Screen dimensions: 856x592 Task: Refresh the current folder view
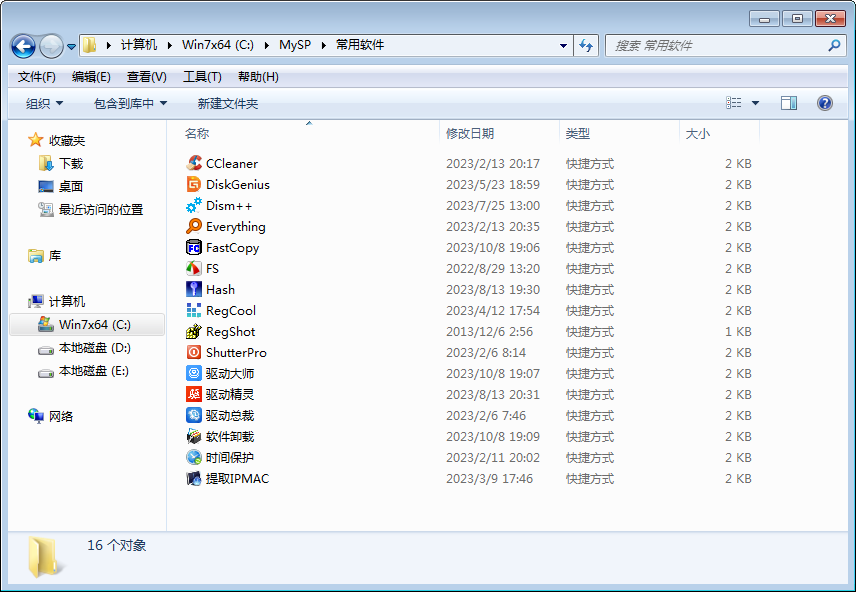[586, 45]
